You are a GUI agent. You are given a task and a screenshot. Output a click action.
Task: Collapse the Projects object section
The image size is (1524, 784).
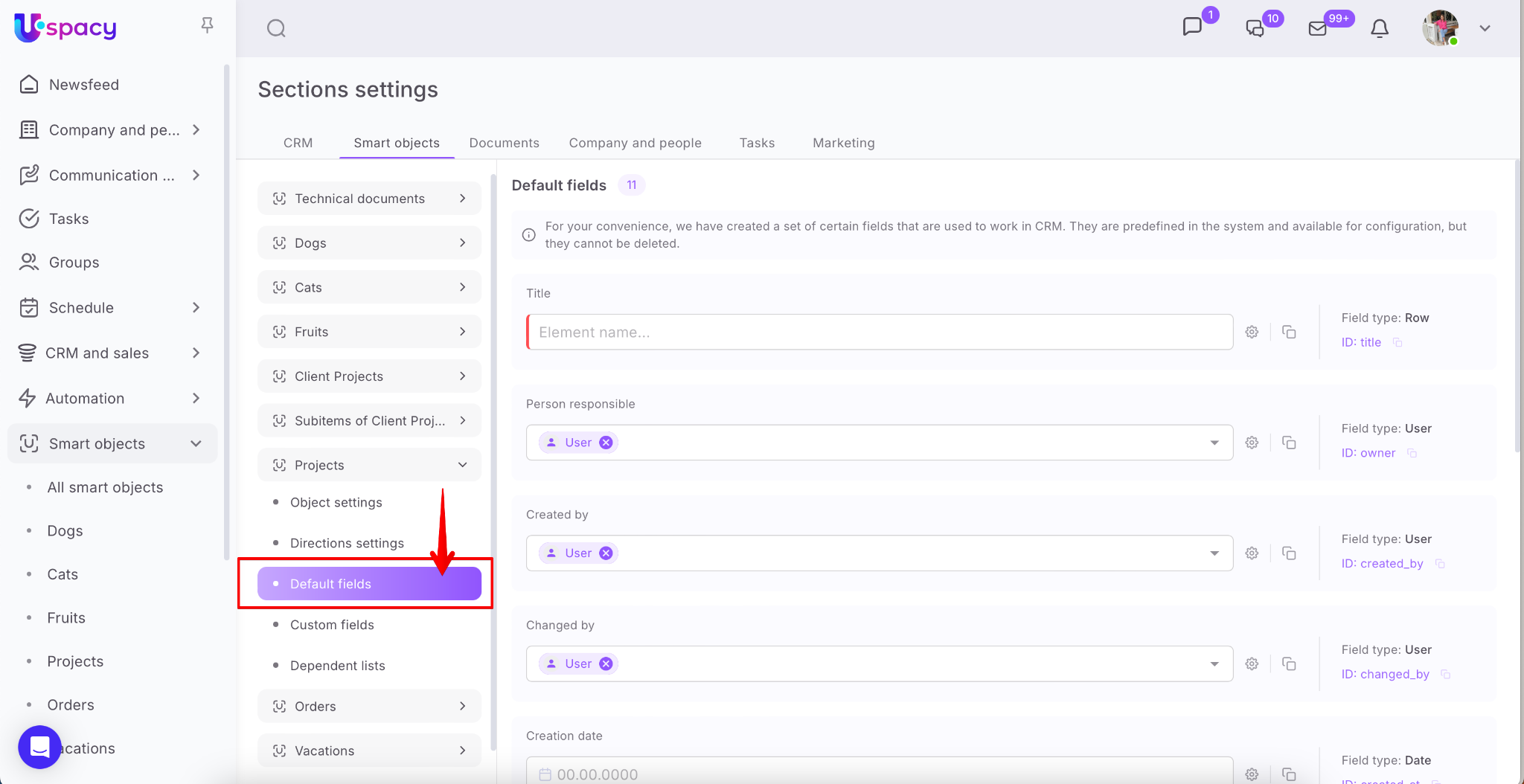[462, 465]
